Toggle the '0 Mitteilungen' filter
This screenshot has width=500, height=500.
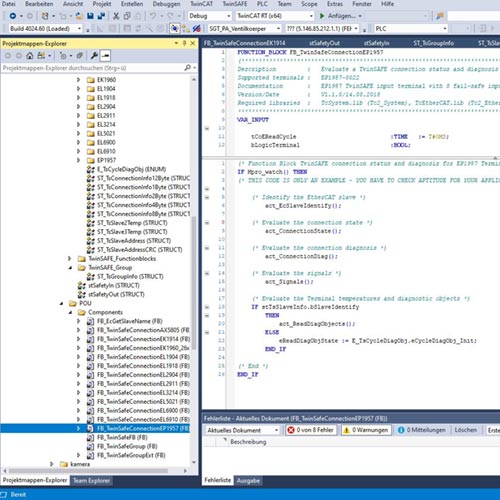coord(422,430)
